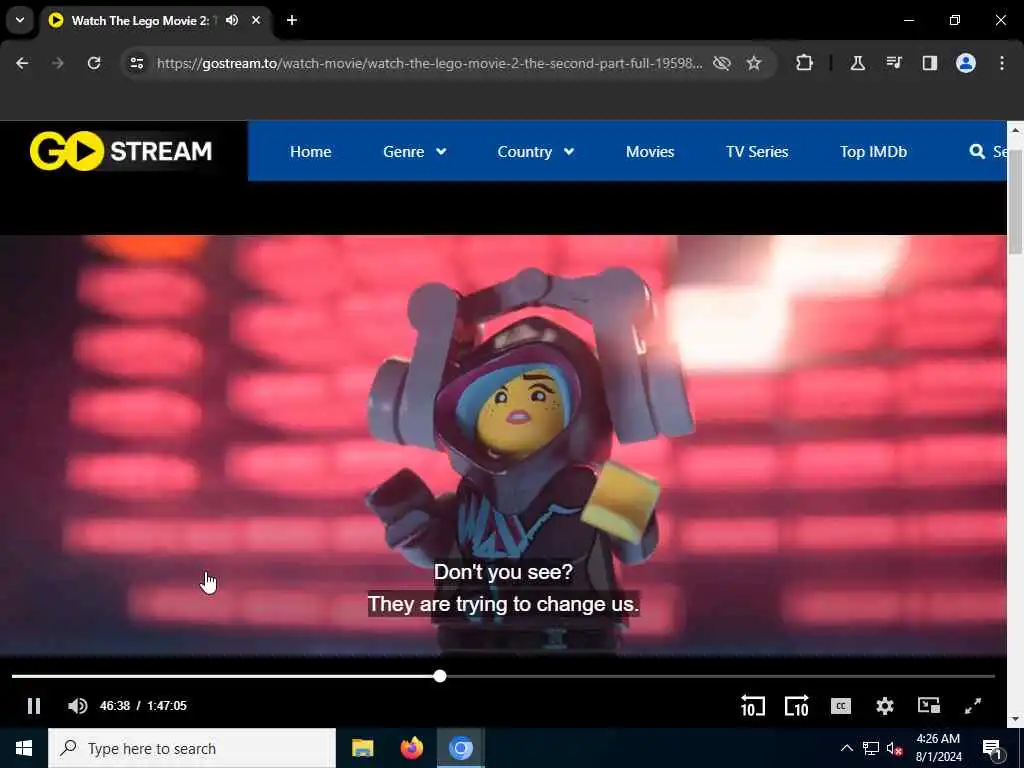Open media control playlist icon
This screenshot has height=768, width=1024.
click(x=893, y=63)
